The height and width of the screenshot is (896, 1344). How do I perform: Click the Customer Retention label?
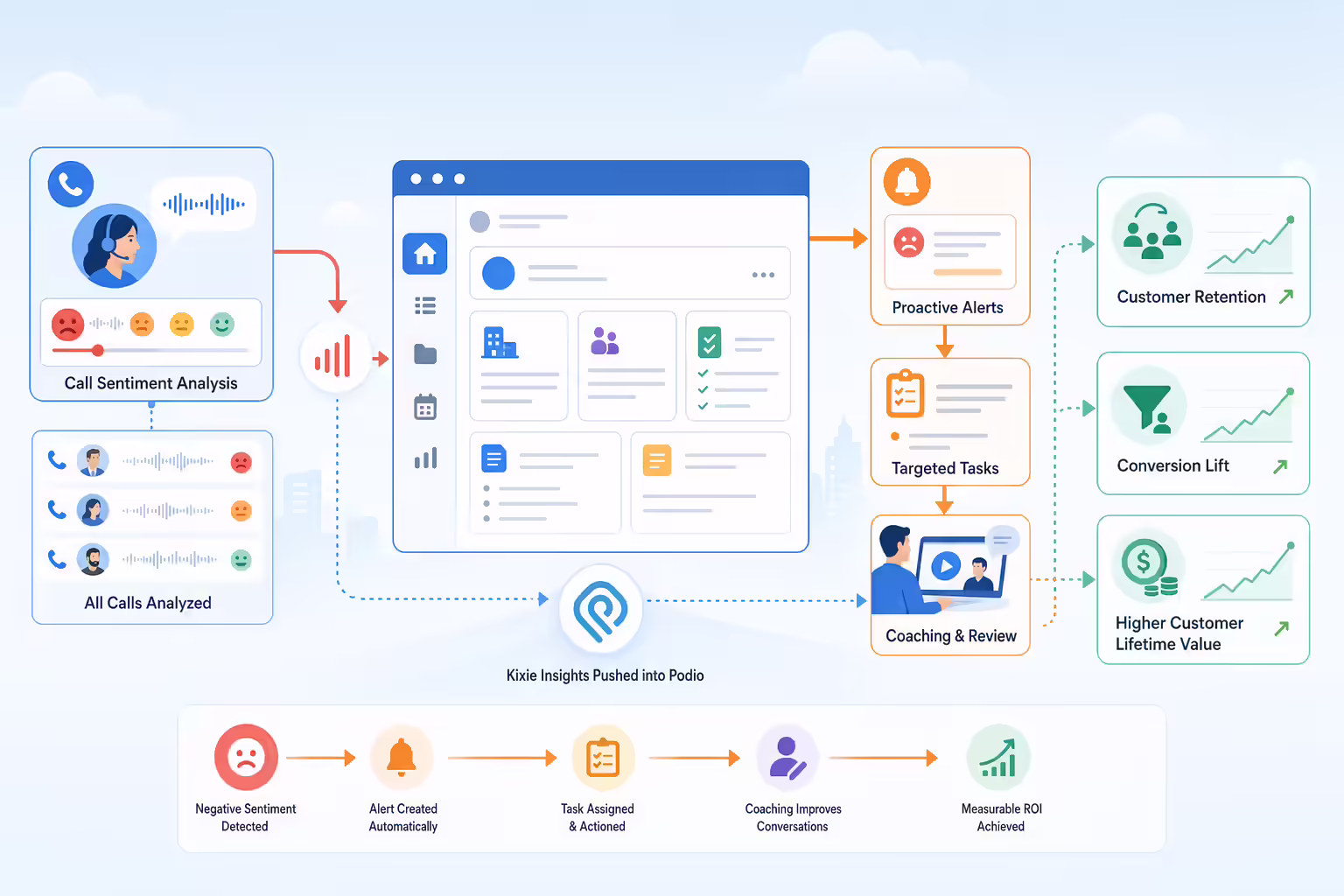(1191, 297)
